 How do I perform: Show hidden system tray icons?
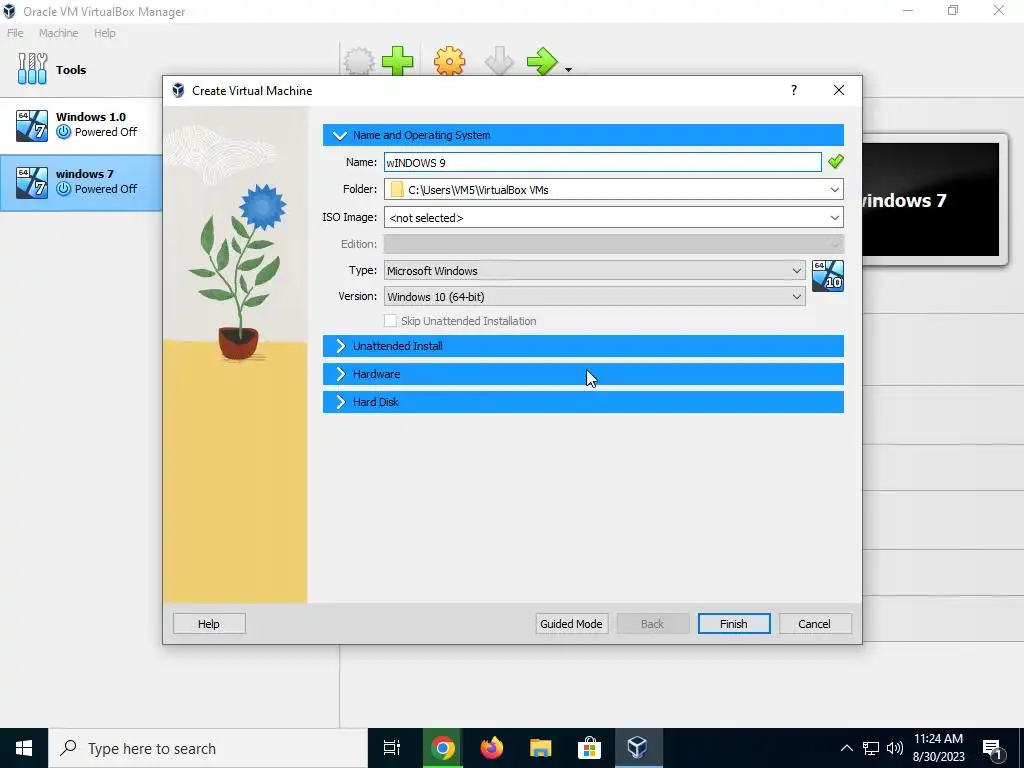tap(846, 748)
